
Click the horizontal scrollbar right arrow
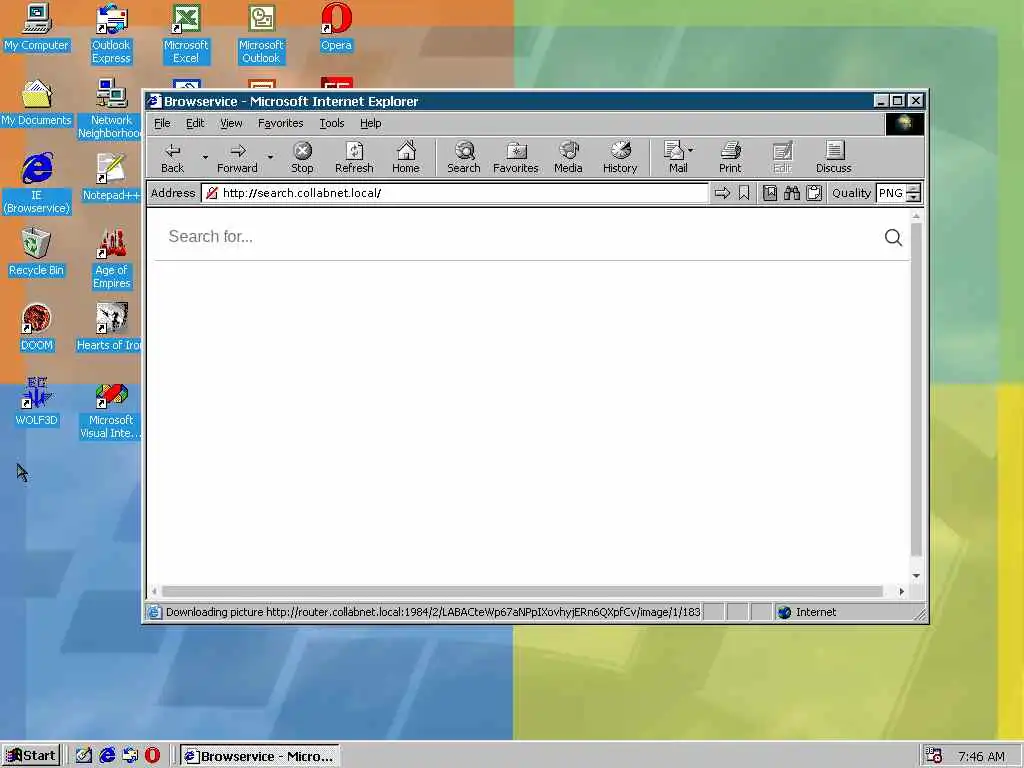pos(901,592)
